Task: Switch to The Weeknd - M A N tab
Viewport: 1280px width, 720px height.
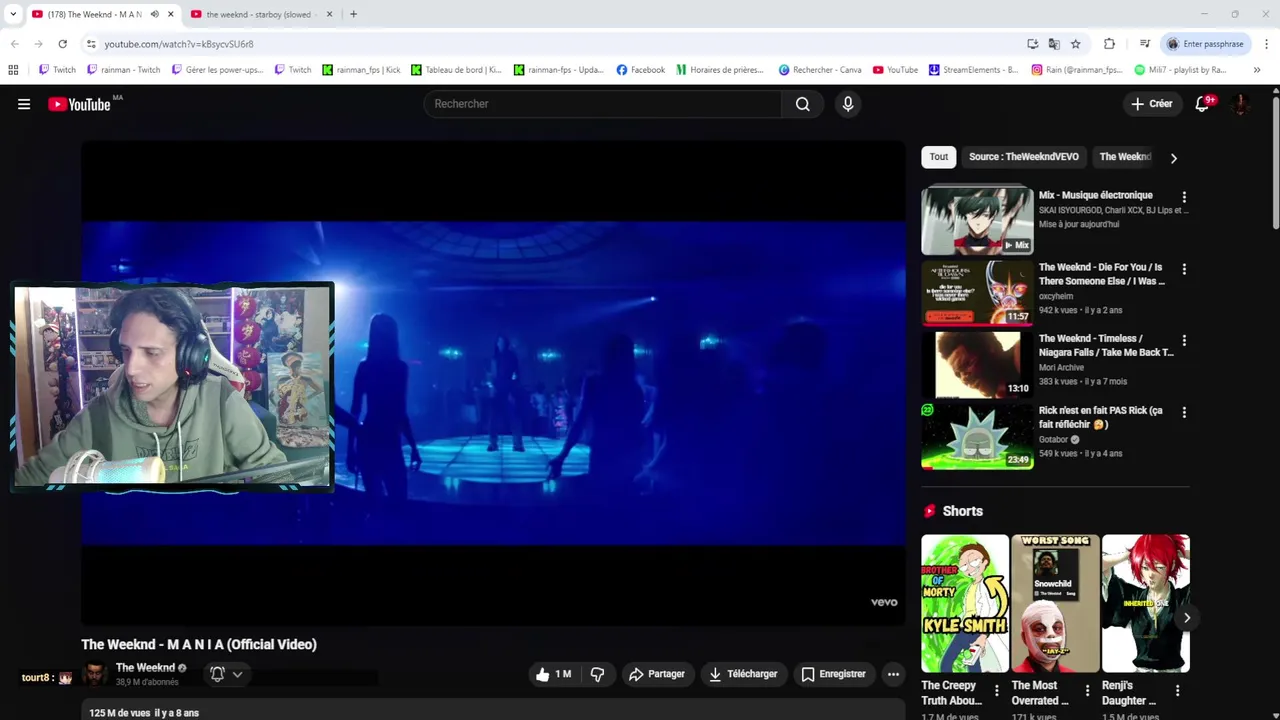Action: pyautogui.click(x=96, y=14)
